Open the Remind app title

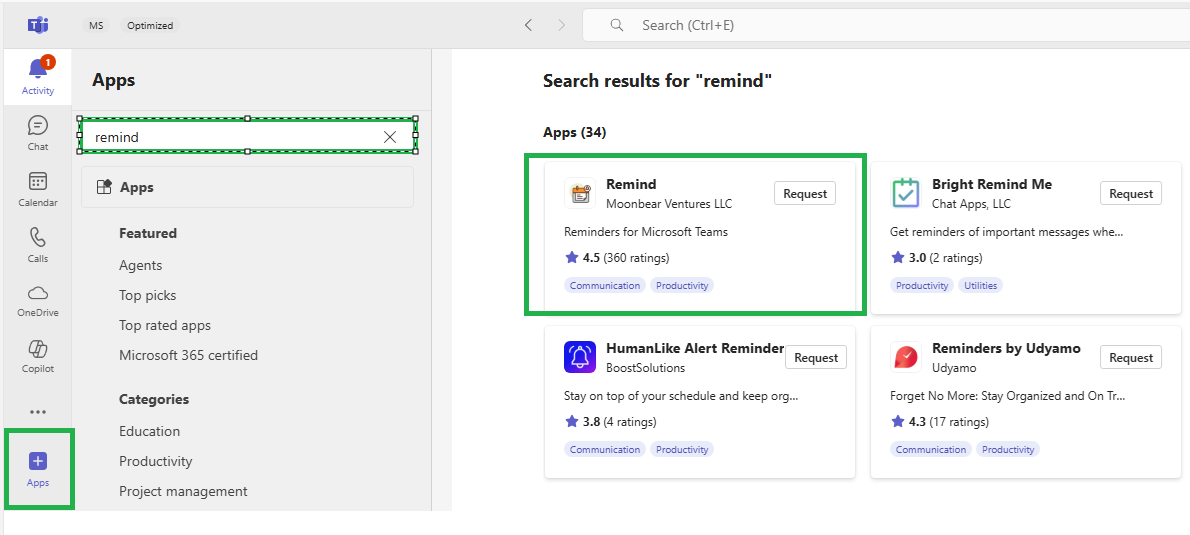tap(631, 184)
